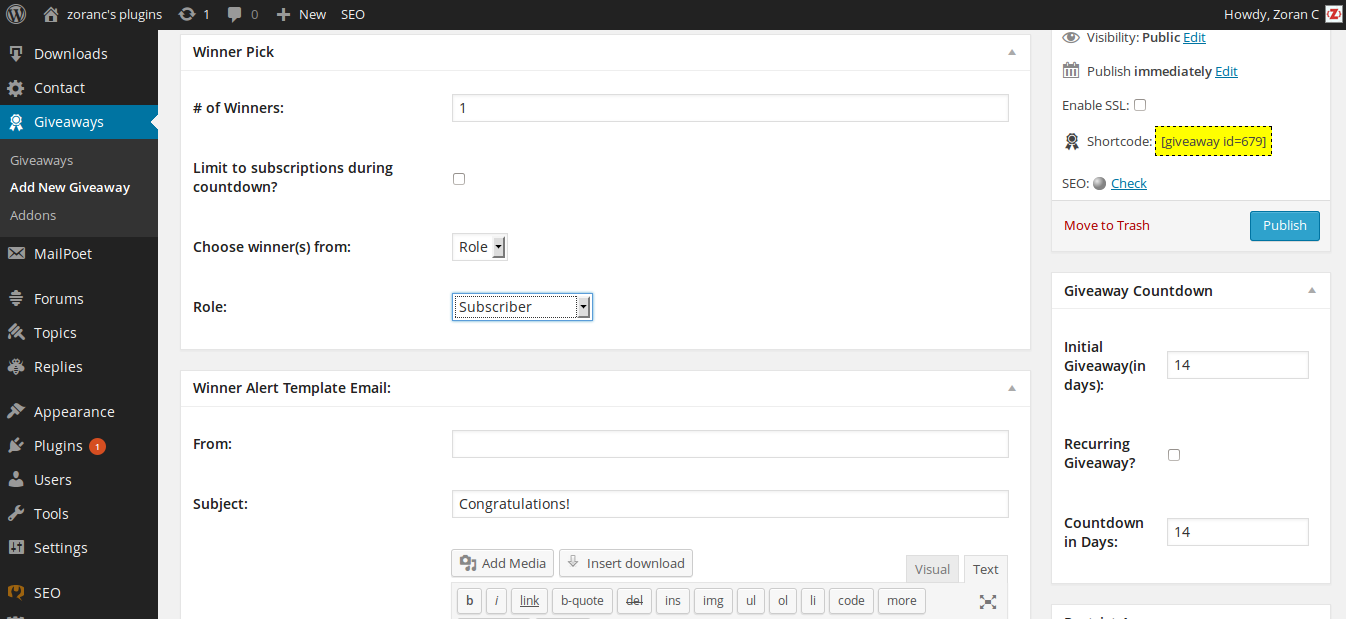Open the updates icon in admin bar
Image resolution: width=1346 pixels, height=619 pixels.
(186, 14)
